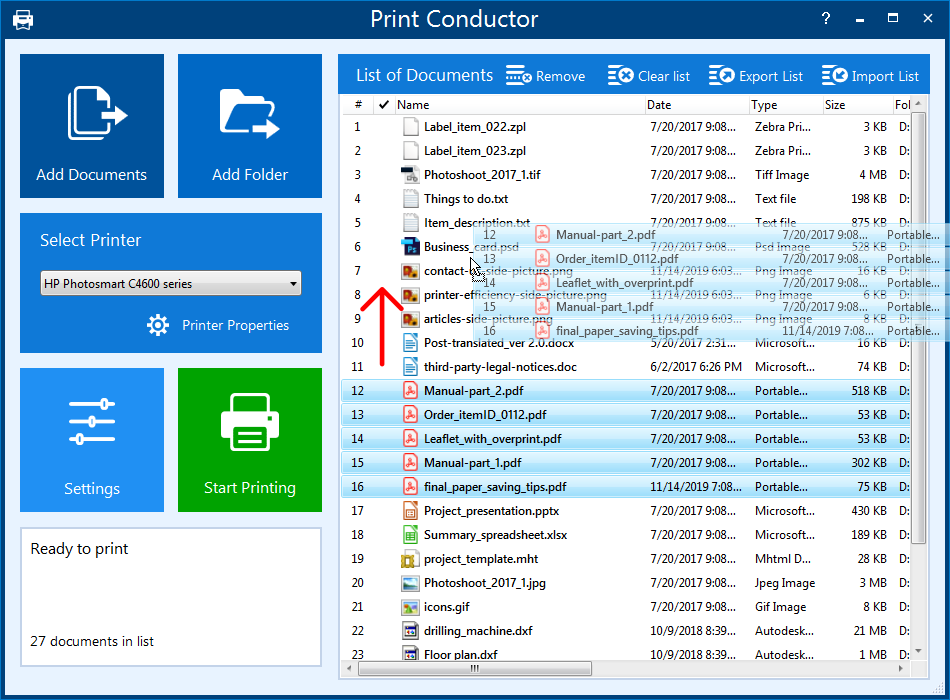Click the Clear list icon

point(620,76)
